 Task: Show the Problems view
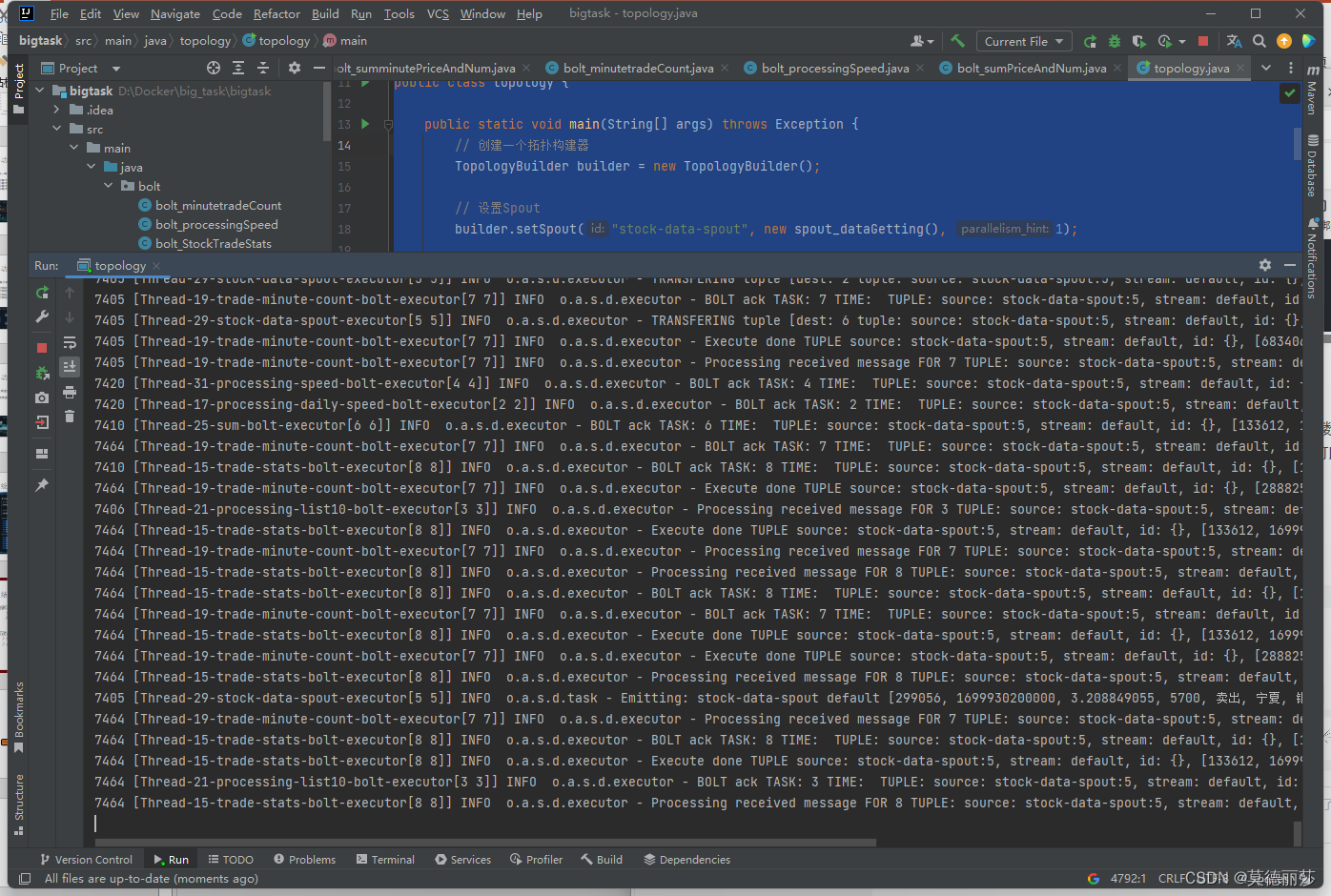[304, 859]
